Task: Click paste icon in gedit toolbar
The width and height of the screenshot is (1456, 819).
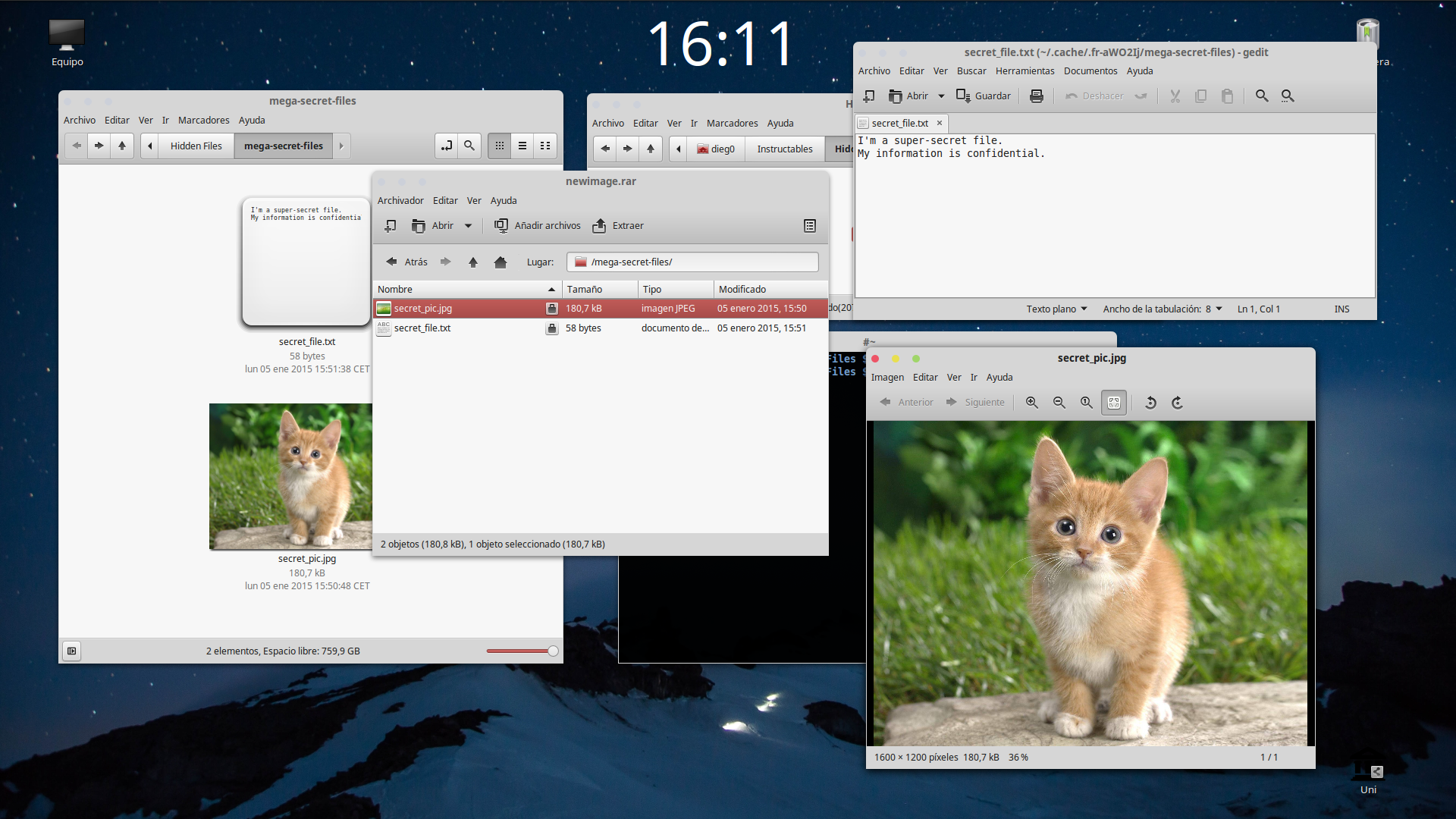Action: [1227, 96]
